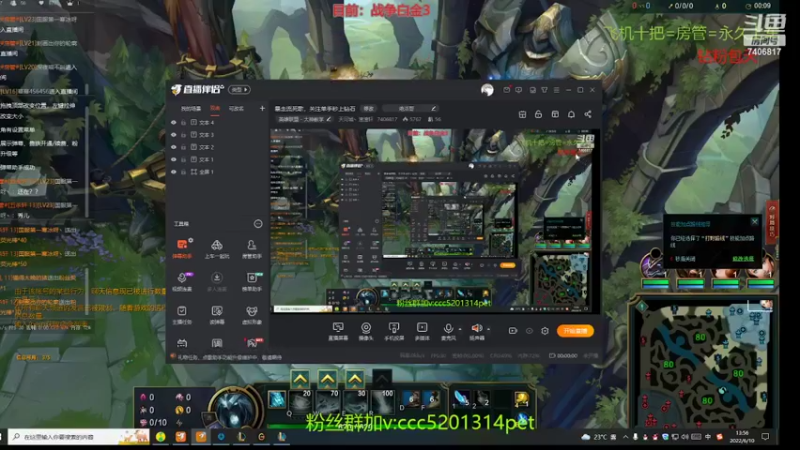Open the Windows notification center icon
Image resolution: width=800 pixels, height=450 pixels.
click(x=765, y=437)
